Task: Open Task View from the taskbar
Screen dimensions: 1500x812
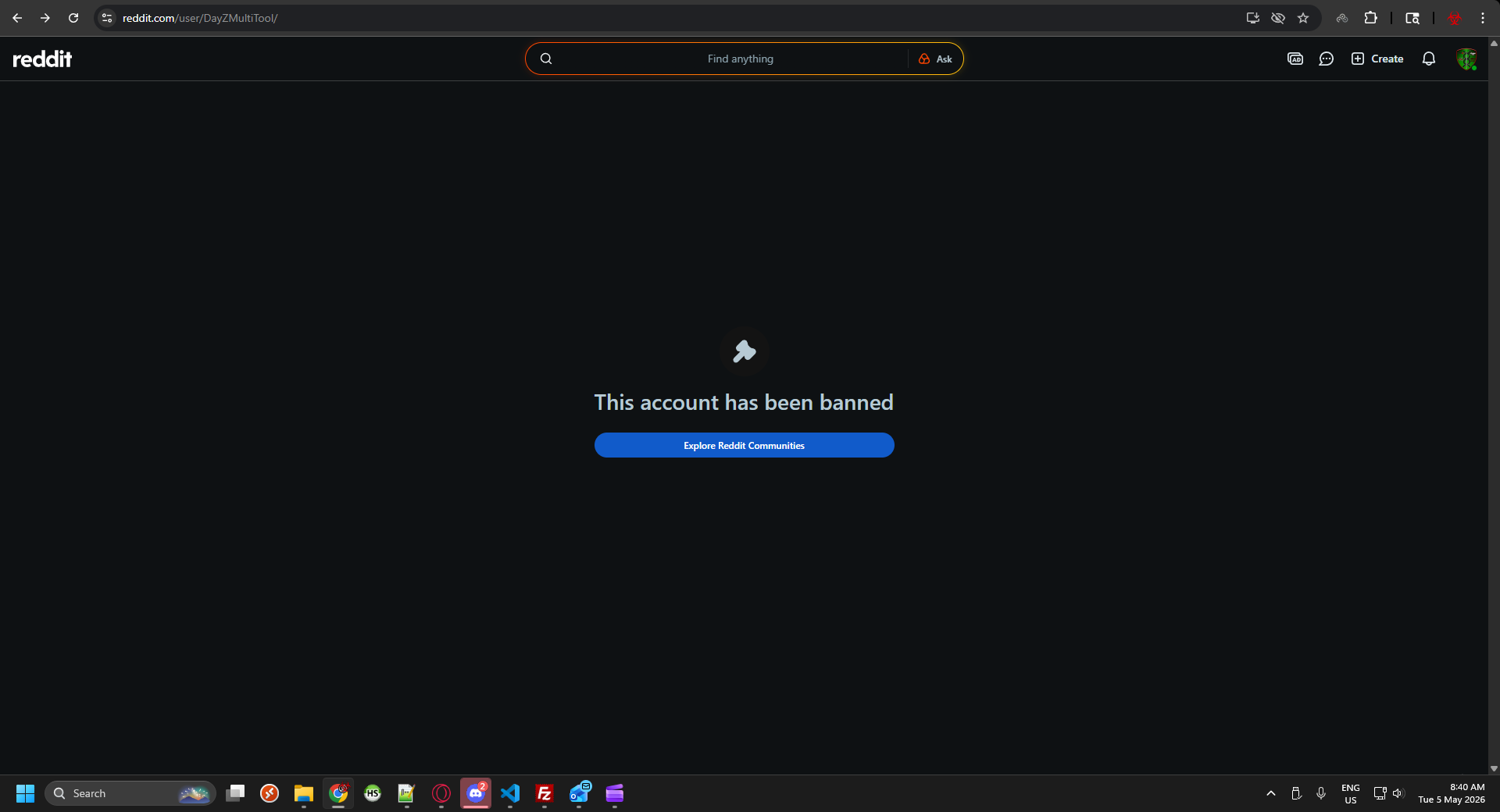Action: click(235, 793)
